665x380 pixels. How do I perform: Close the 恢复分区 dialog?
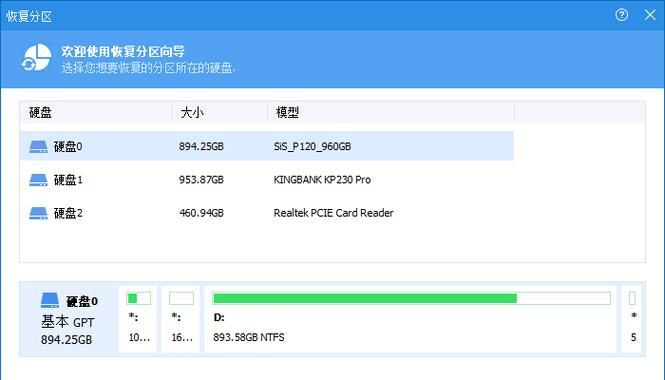[650, 15]
